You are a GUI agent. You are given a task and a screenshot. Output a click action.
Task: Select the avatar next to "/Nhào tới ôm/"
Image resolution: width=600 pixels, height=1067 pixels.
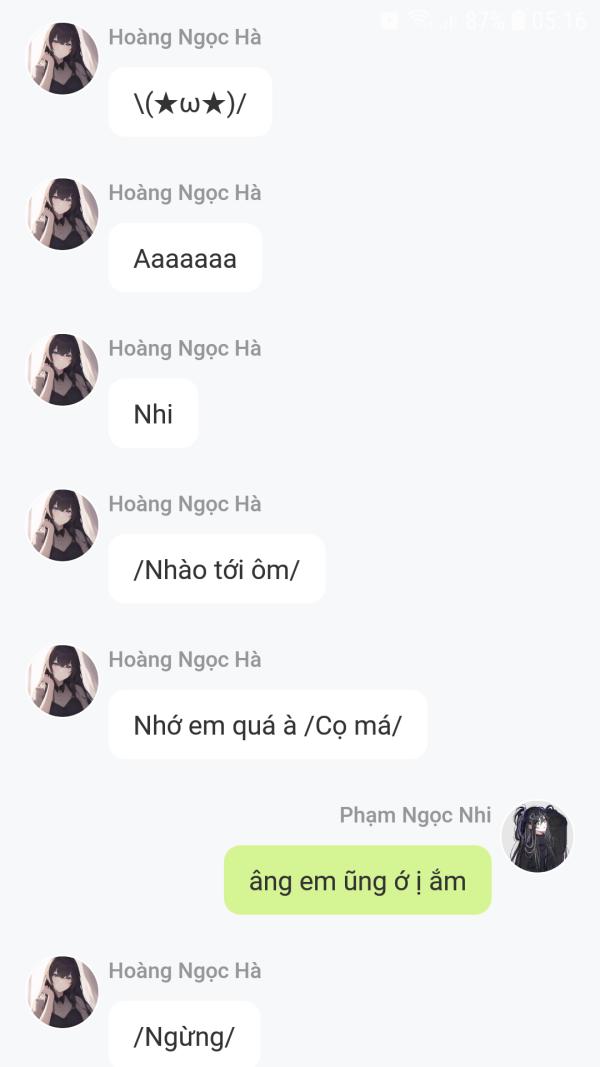click(62, 525)
